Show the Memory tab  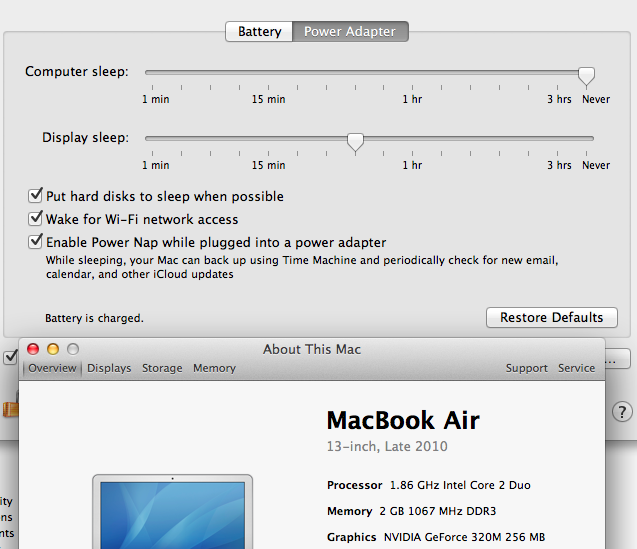pos(214,368)
